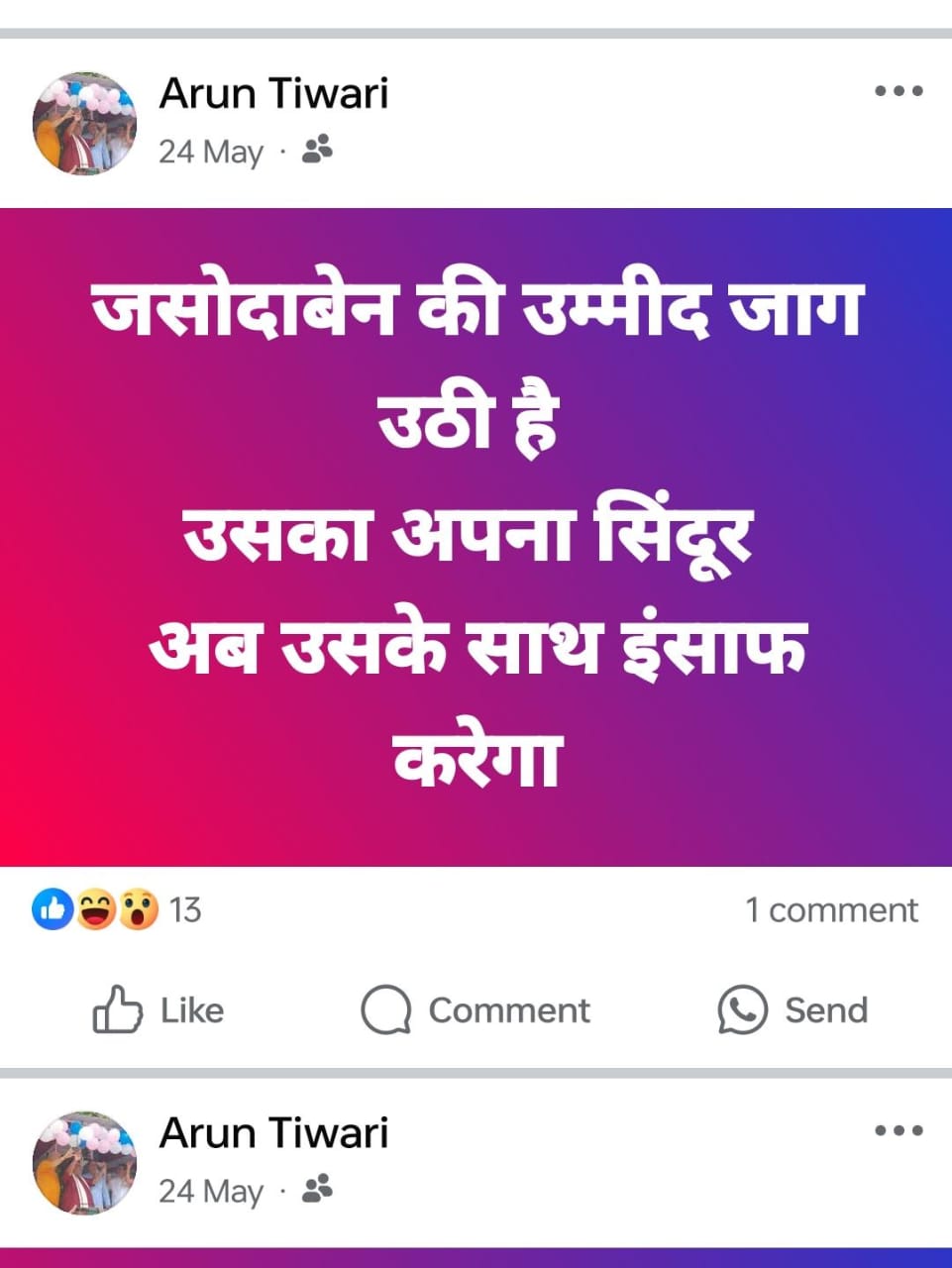Image resolution: width=952 pixels, height=1268 pixels.
Task: Click the friends audience icon on first post
Action: click(317, 150)
